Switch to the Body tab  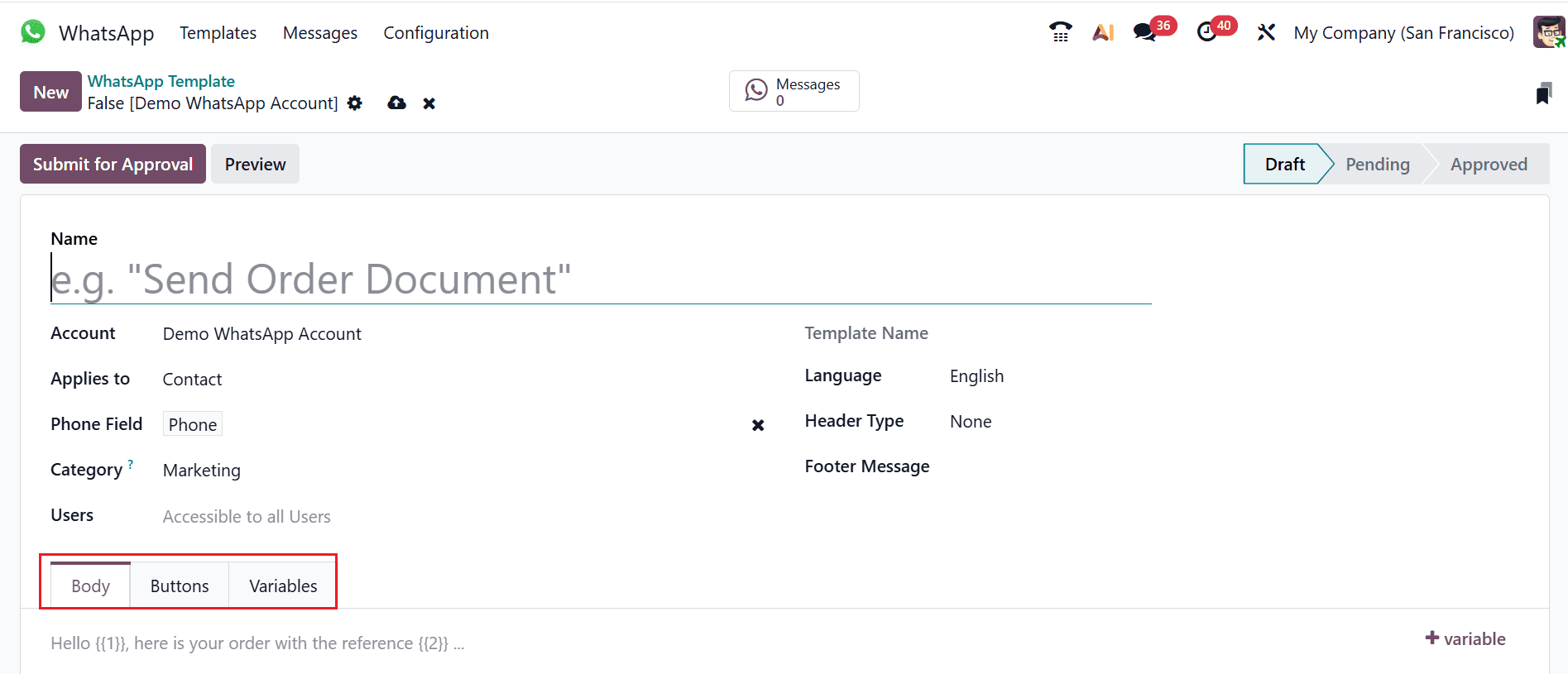pos(90,586)
